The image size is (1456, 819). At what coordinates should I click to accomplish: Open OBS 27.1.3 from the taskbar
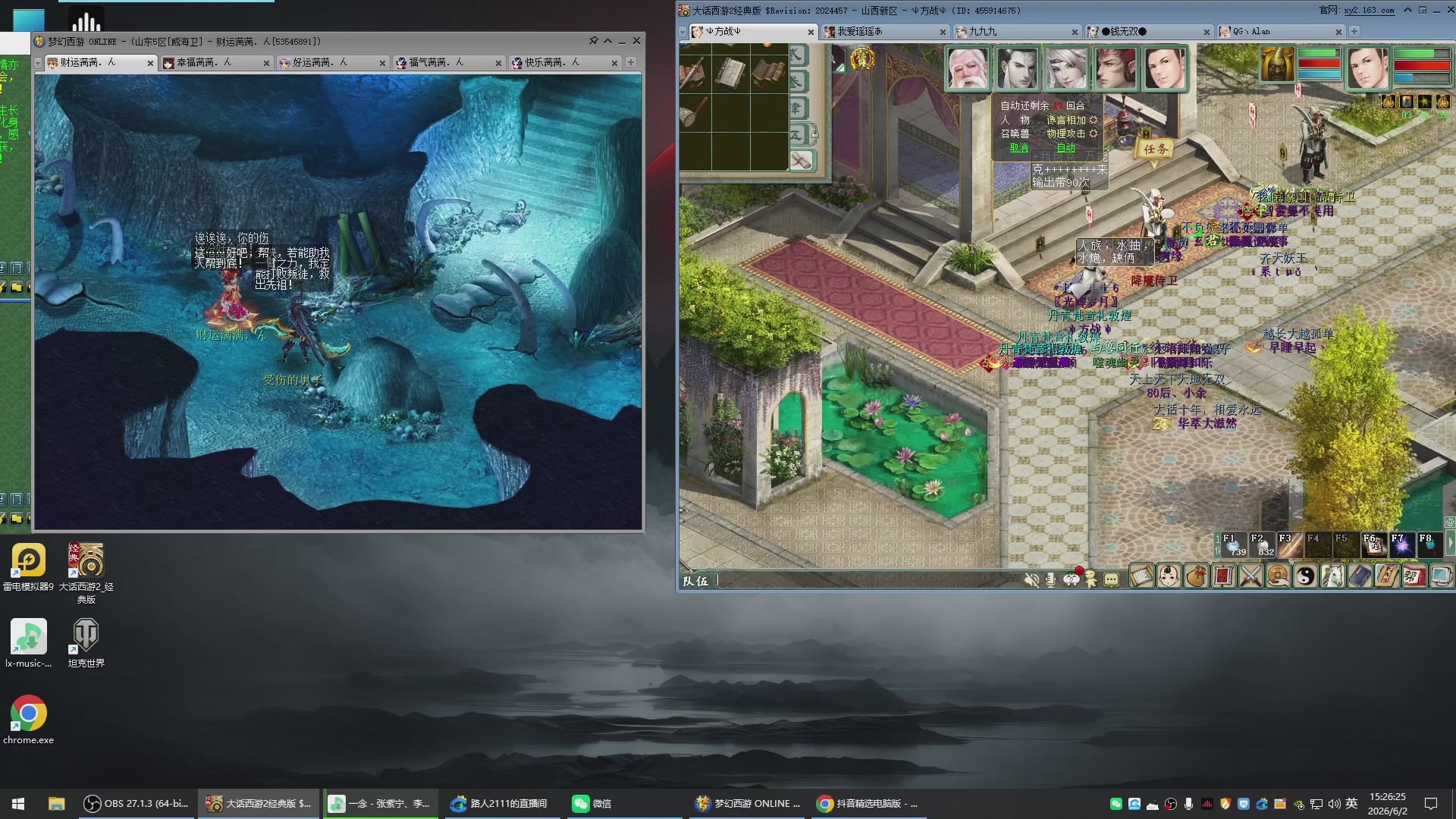pyautogui.click(x=136, y=804)
